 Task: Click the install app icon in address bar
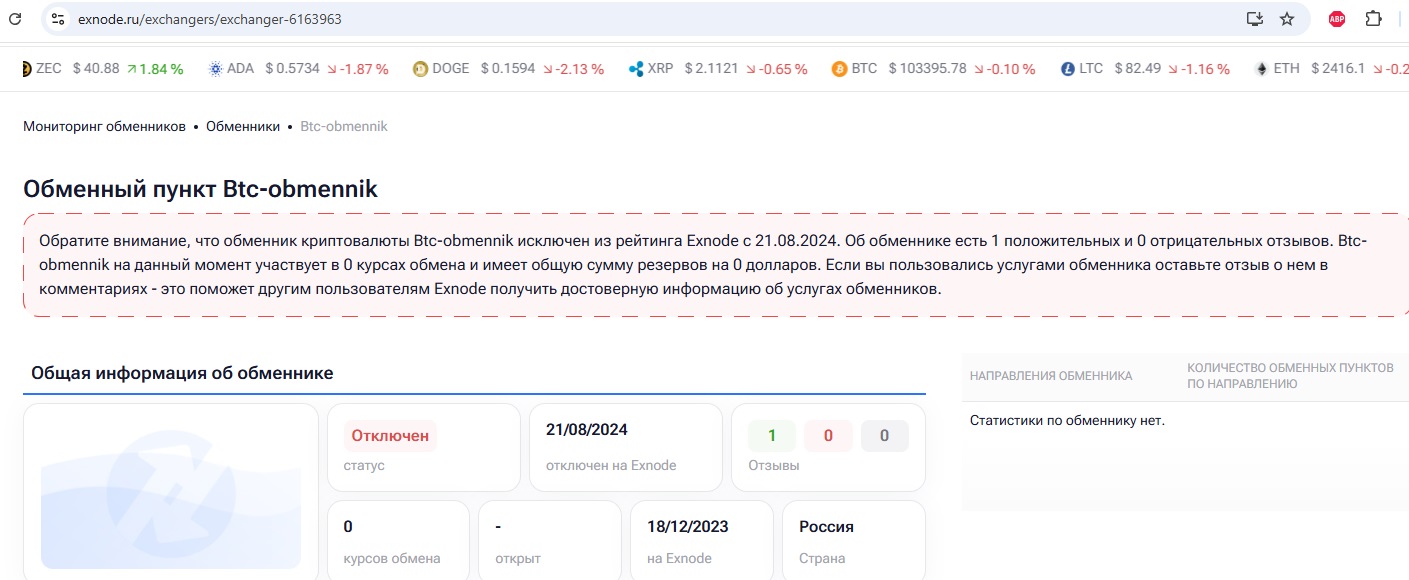(x=1254, y=19)
